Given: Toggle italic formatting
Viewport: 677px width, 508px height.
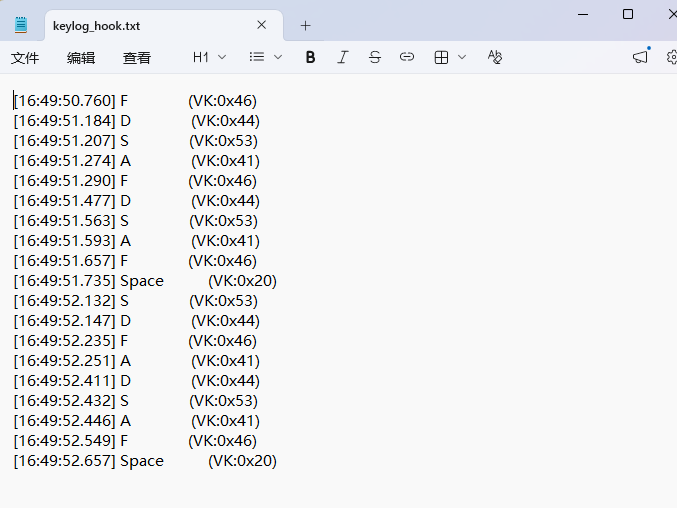Looking at the screenshot, I should 342,57.
